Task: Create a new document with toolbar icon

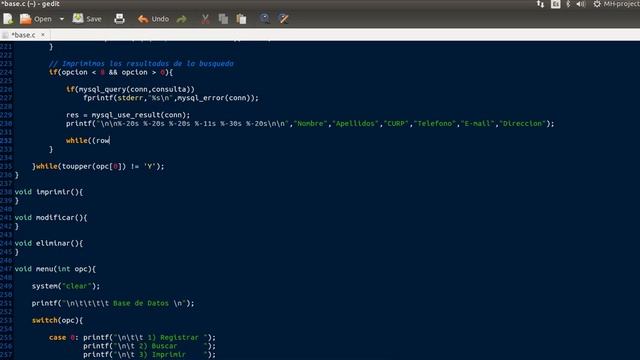Action: tap(8, 19)
